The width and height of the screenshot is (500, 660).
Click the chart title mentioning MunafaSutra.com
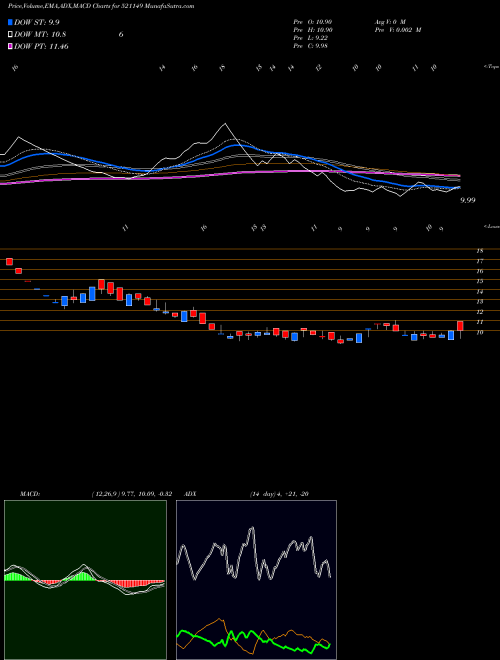pyautogui.click(x=101, y=6)
